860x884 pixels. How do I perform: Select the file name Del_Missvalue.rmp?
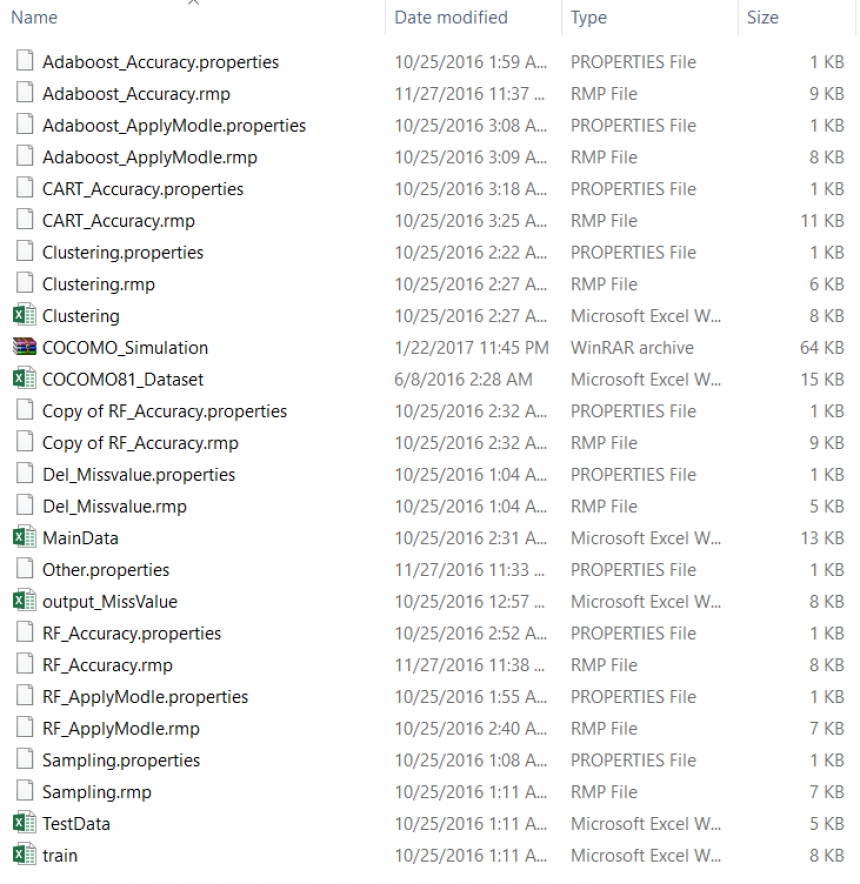114,506
